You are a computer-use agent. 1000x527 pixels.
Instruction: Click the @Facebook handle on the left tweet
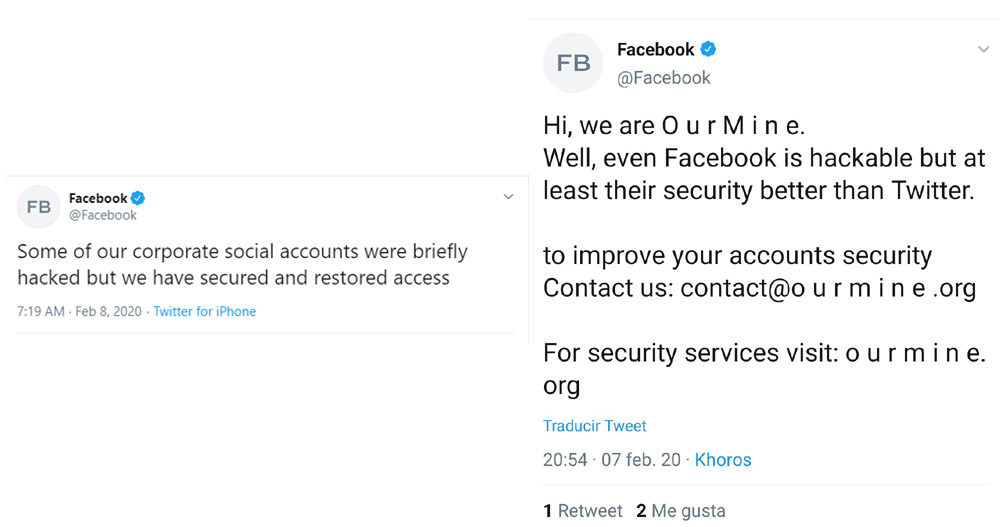[x=102, y=215]
